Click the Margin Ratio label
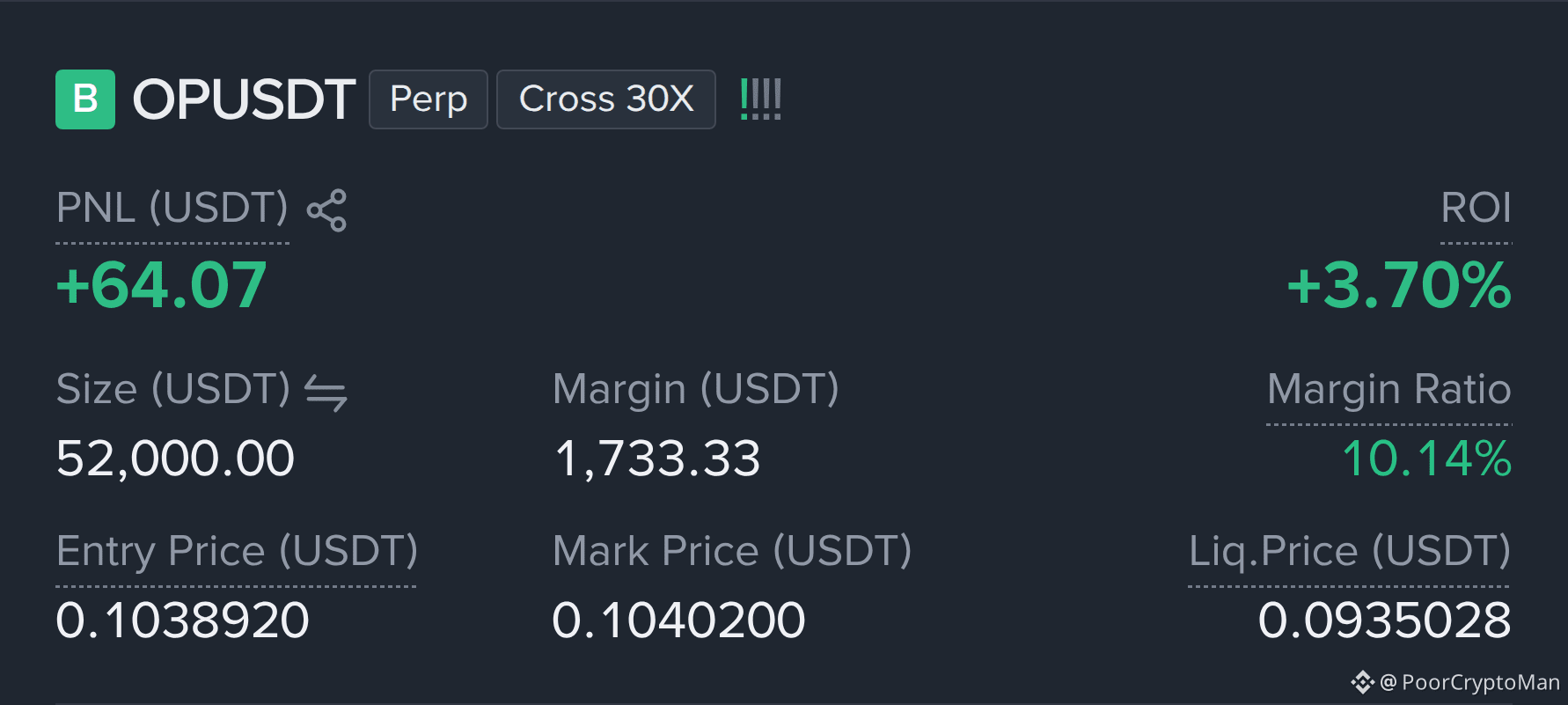 pos(1388,389)
